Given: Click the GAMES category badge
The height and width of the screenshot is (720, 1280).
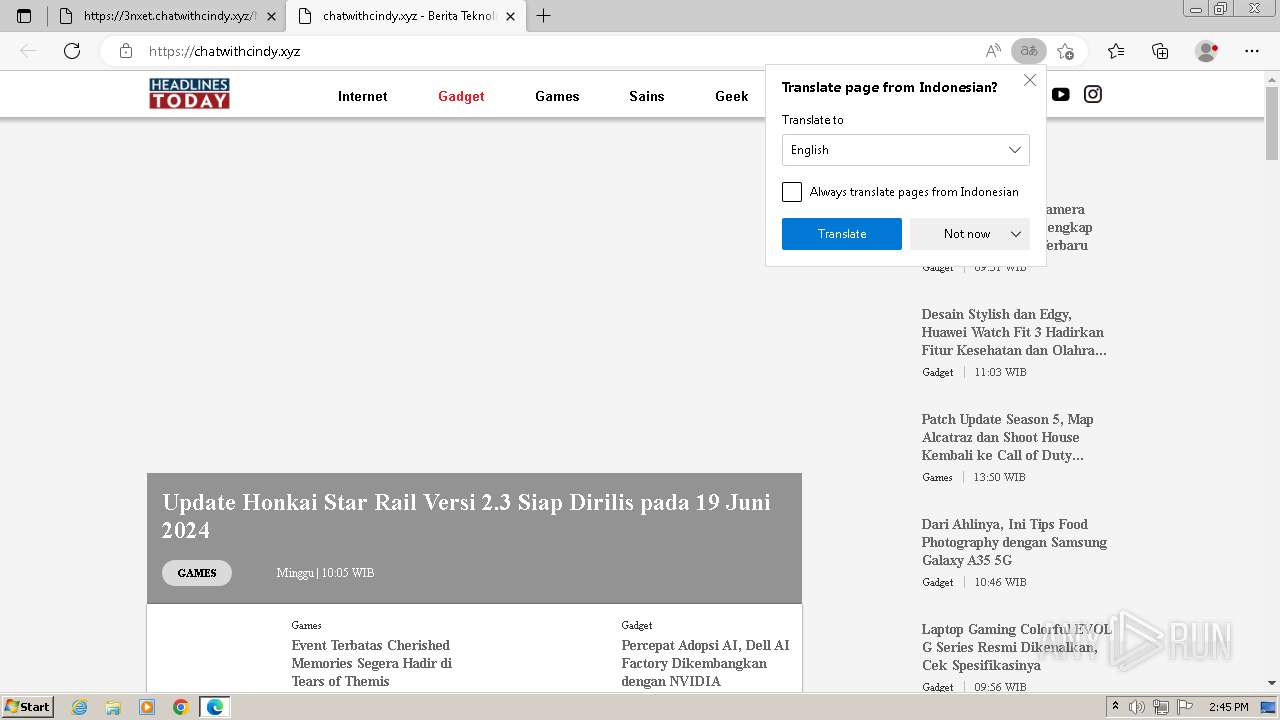Looking at the screenshot, I should point(197,573).
